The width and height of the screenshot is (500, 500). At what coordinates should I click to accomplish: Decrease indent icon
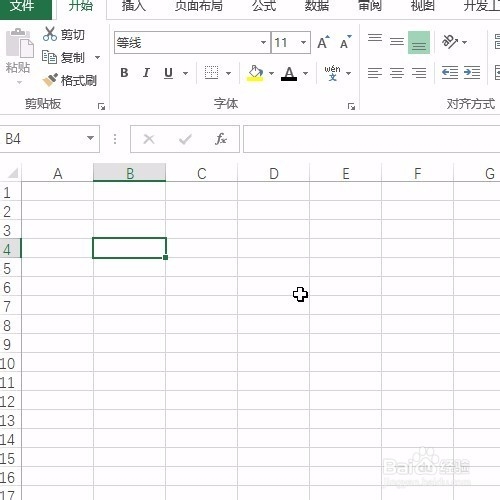click(450, 73)
